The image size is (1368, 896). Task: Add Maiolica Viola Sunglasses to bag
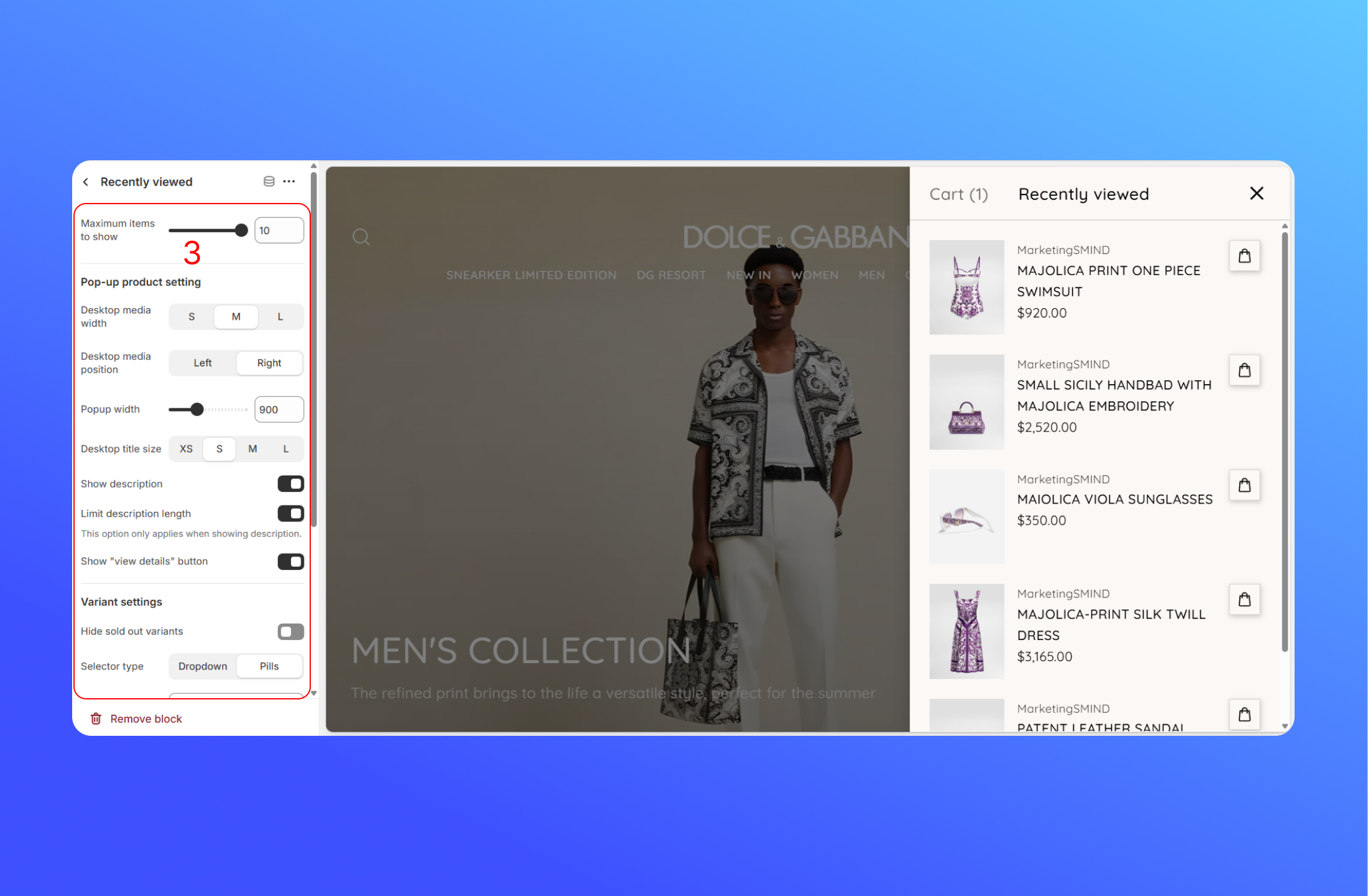1244,485
